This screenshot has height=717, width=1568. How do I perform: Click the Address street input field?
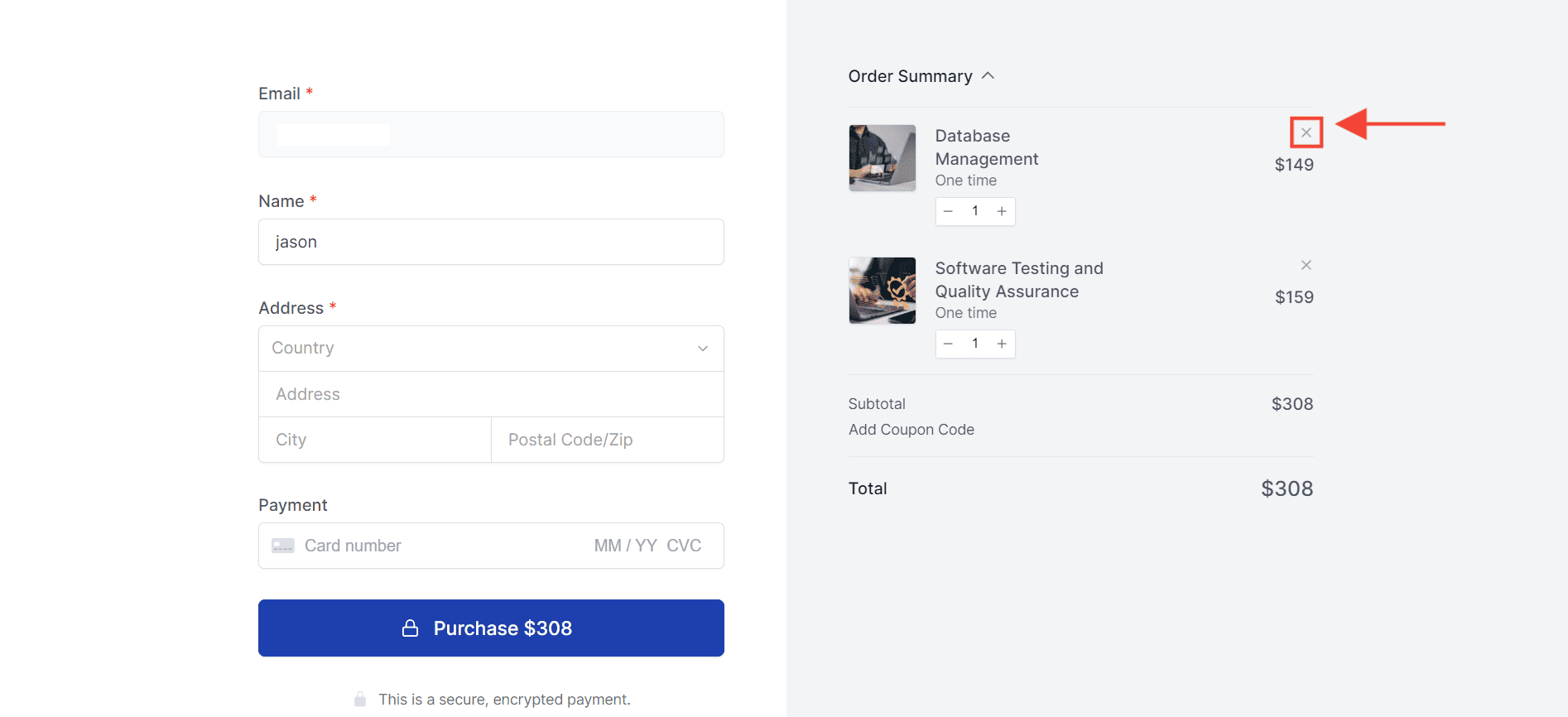491,393
